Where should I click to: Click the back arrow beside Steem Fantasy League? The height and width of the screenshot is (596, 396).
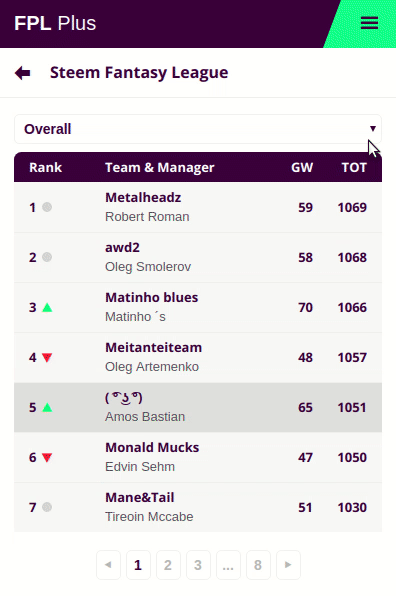pos(22,73)
